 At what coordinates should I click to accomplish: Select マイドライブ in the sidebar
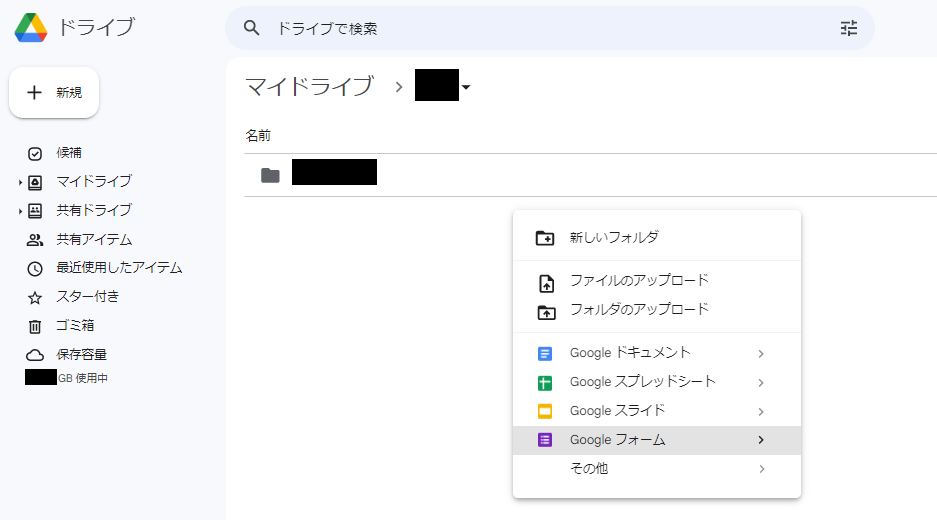(x=94, y=181)
